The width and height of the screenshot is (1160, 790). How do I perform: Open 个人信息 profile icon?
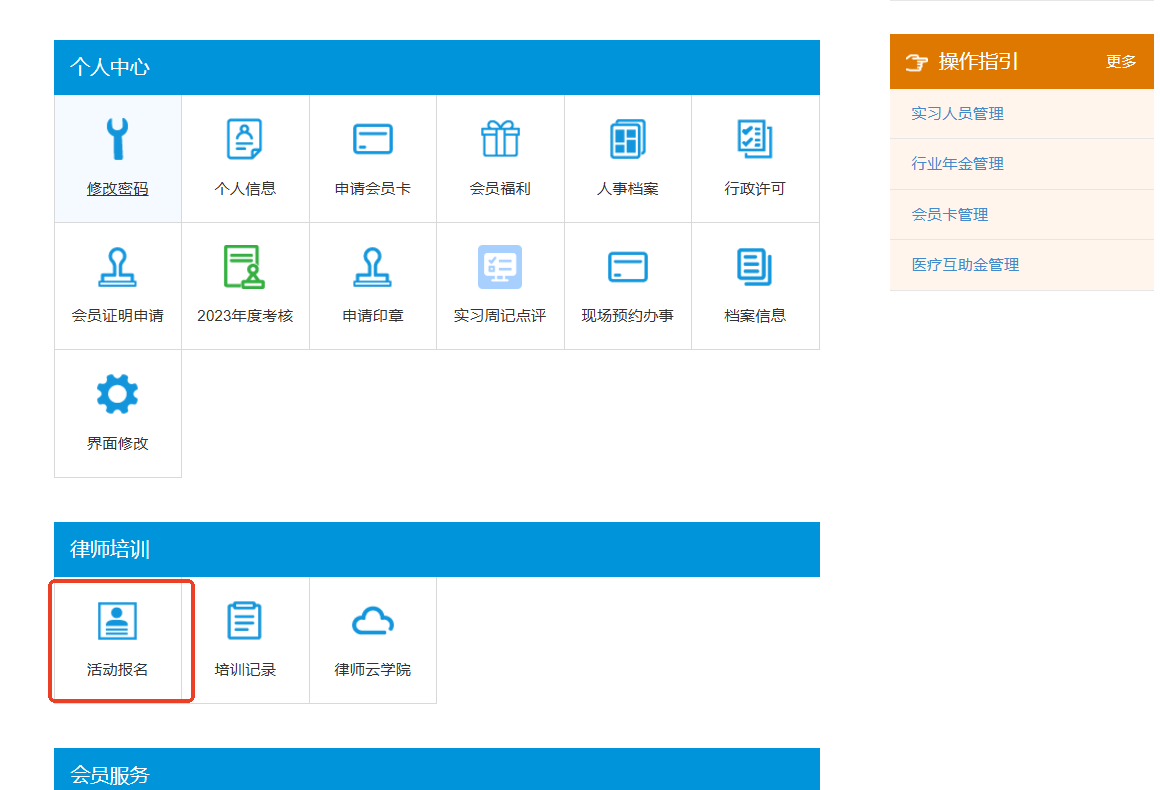[x=245, y=139]
